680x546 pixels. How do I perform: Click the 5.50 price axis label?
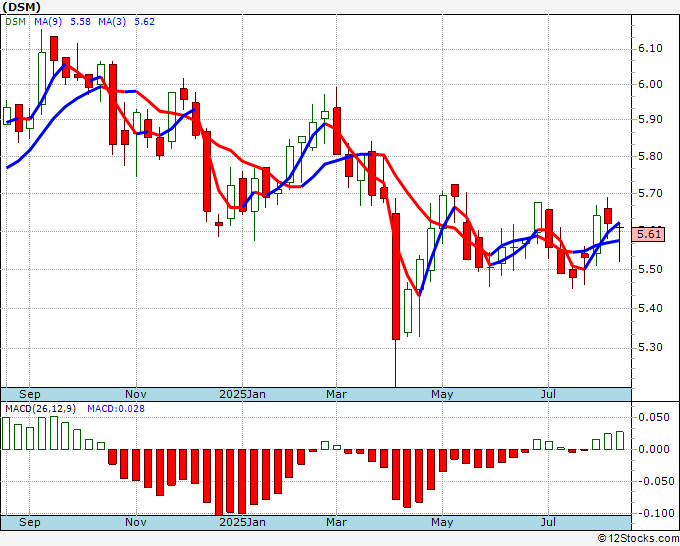click(651, 269)
